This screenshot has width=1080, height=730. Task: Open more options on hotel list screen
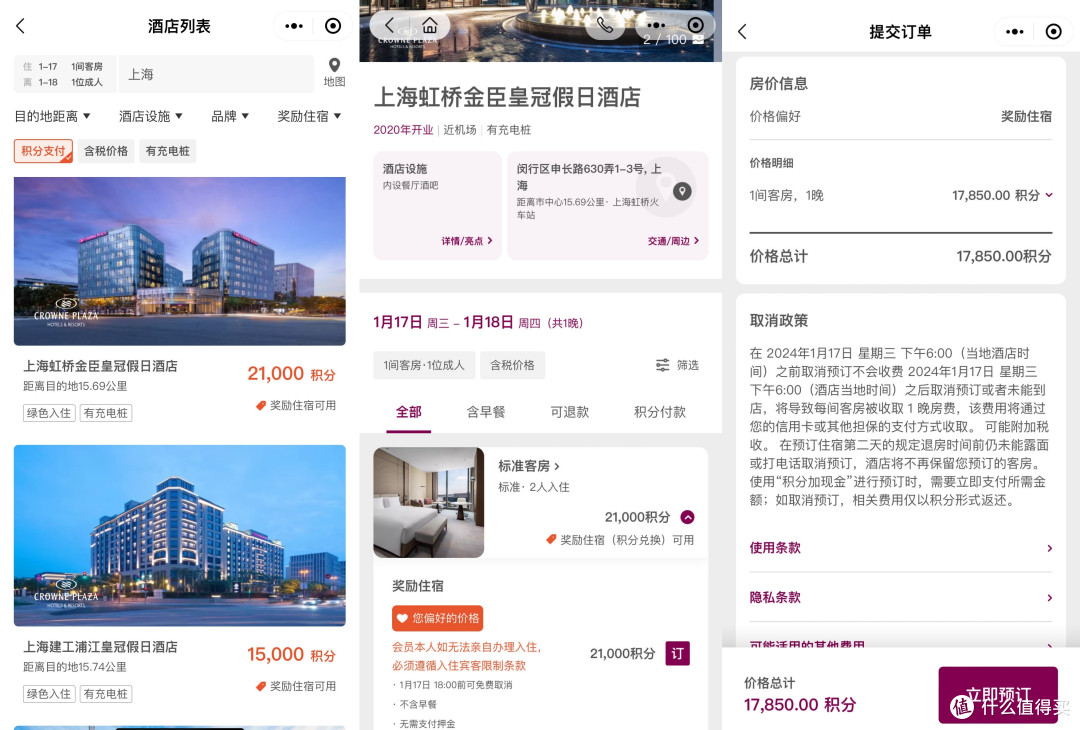pos(294,26)
